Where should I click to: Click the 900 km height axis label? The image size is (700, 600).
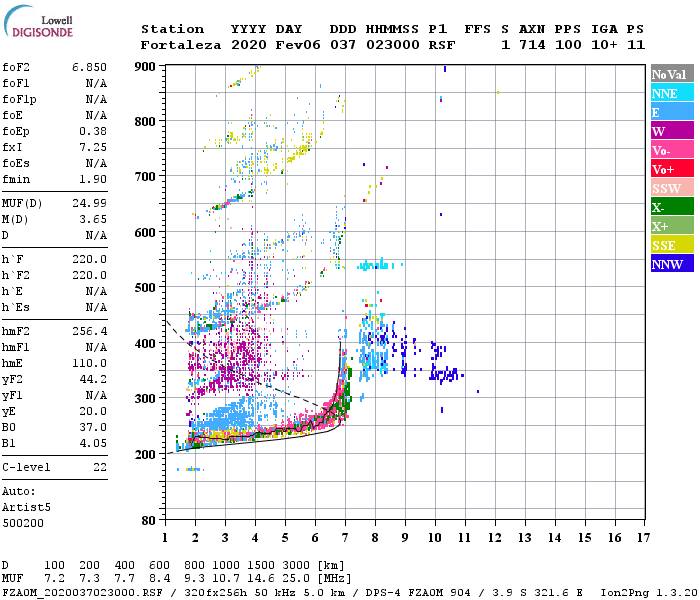pyautogui.click(x=145, y=67)
